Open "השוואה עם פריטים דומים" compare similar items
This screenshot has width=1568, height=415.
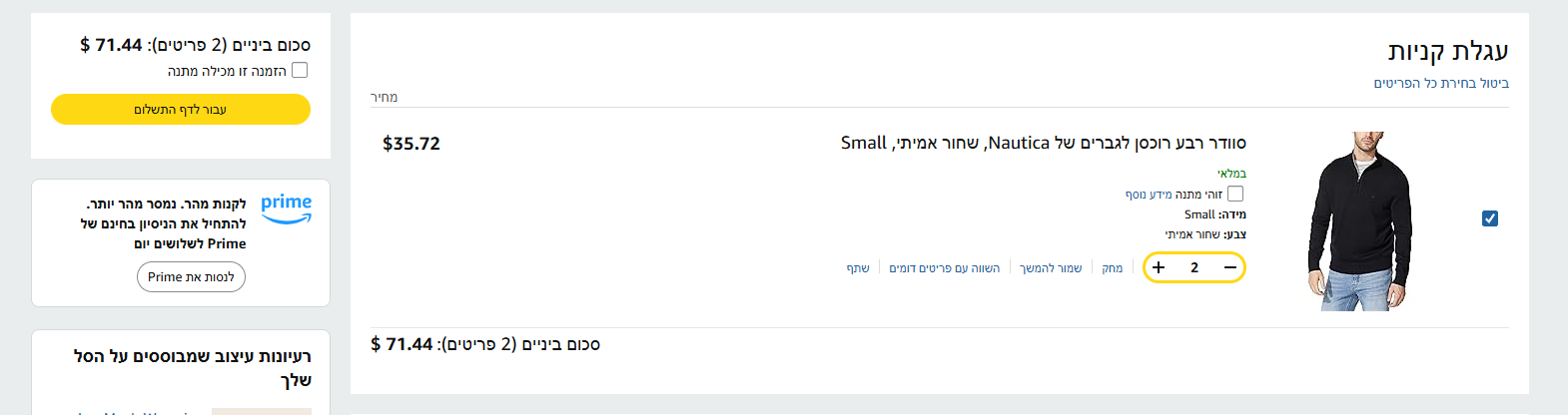pos(944,268)
